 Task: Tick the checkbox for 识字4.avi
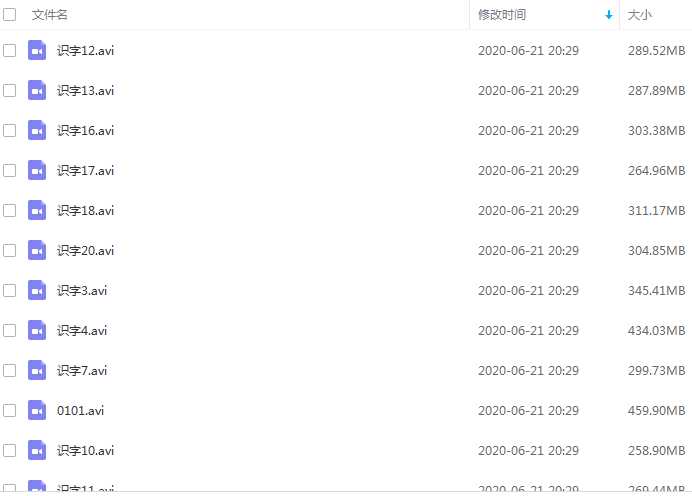(9, 331)
